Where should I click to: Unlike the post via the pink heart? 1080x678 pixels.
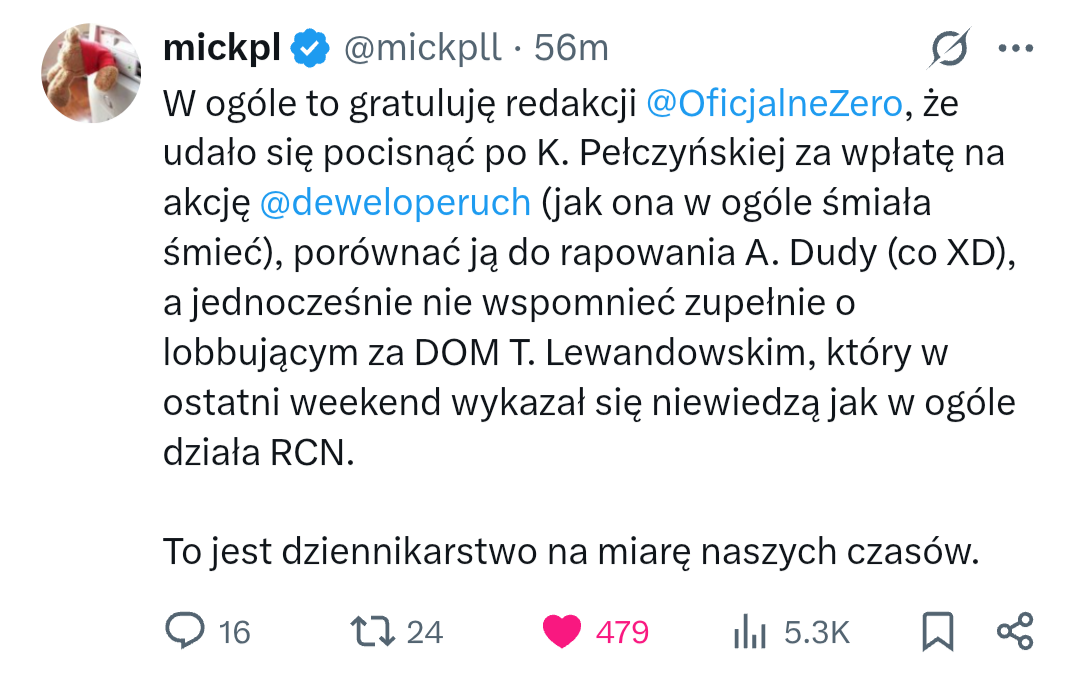coord(562,631)
